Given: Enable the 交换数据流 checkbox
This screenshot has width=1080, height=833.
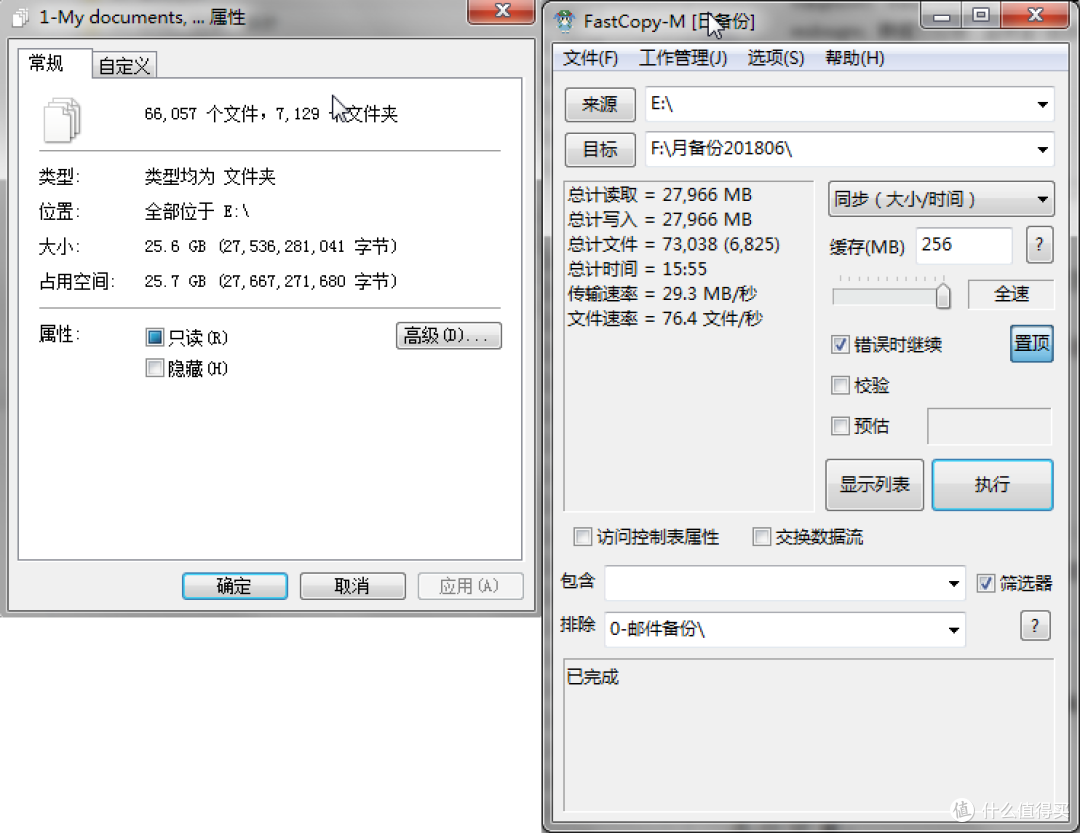Looking at the screenshot, I should coord(761,537).
